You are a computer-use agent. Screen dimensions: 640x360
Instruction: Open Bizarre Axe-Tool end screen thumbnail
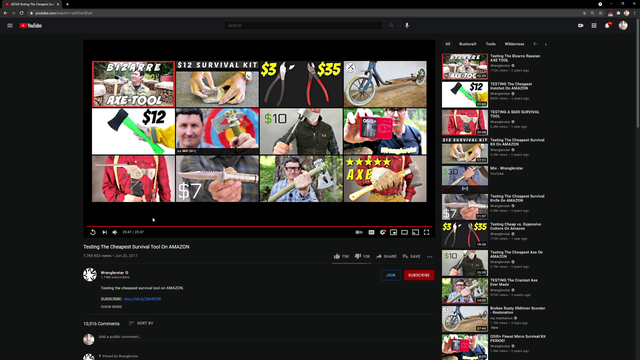tap(133, 84)
